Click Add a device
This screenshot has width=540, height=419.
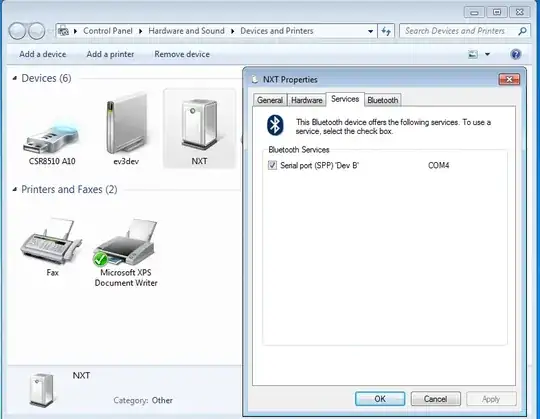pyautogui.click(x=43, y=54)
